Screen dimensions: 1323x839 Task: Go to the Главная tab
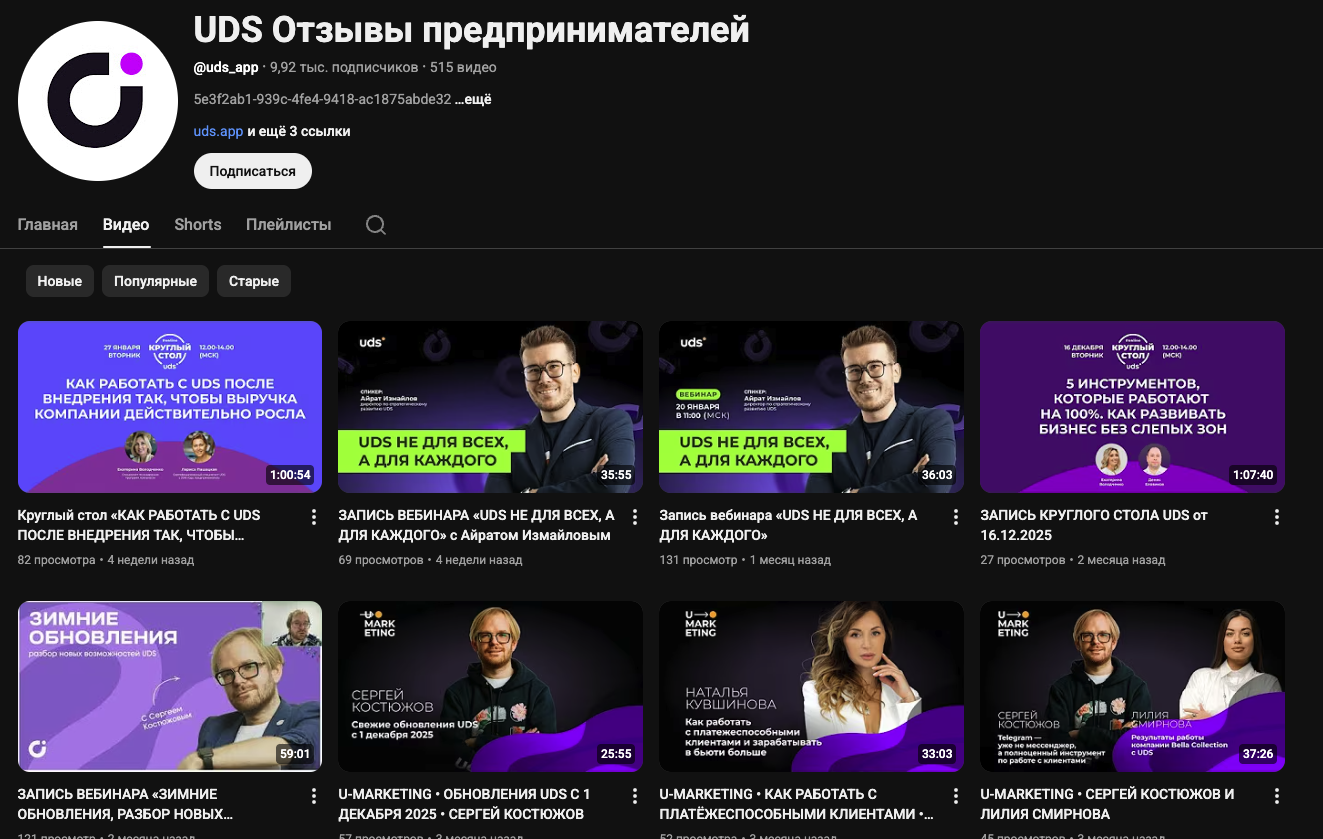click(48, 225)
